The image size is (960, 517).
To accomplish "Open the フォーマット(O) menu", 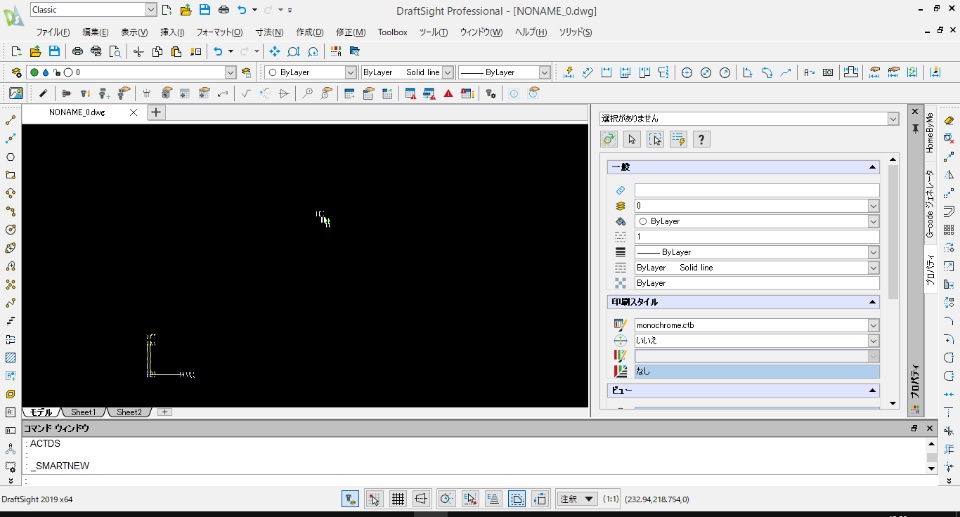I will [x=218, y=32].
